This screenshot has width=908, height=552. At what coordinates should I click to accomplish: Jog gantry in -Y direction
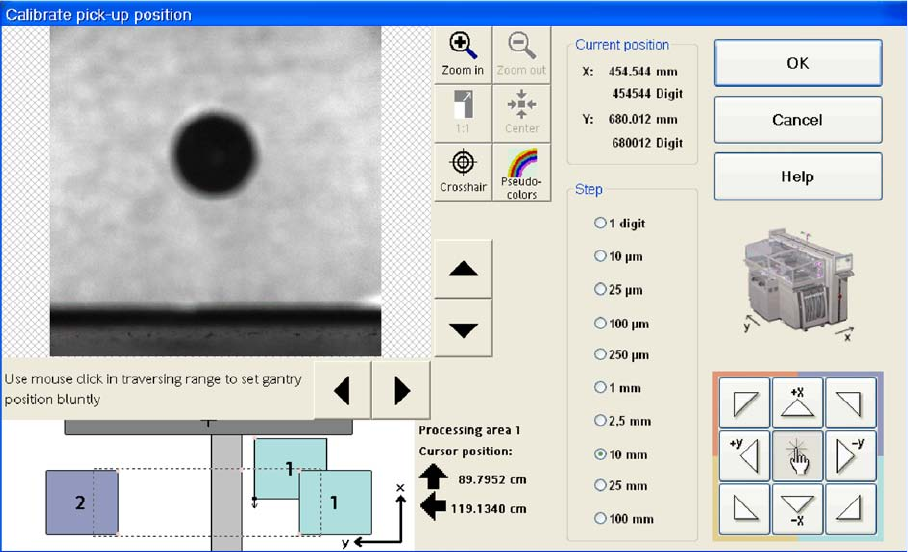coord(849,455)
